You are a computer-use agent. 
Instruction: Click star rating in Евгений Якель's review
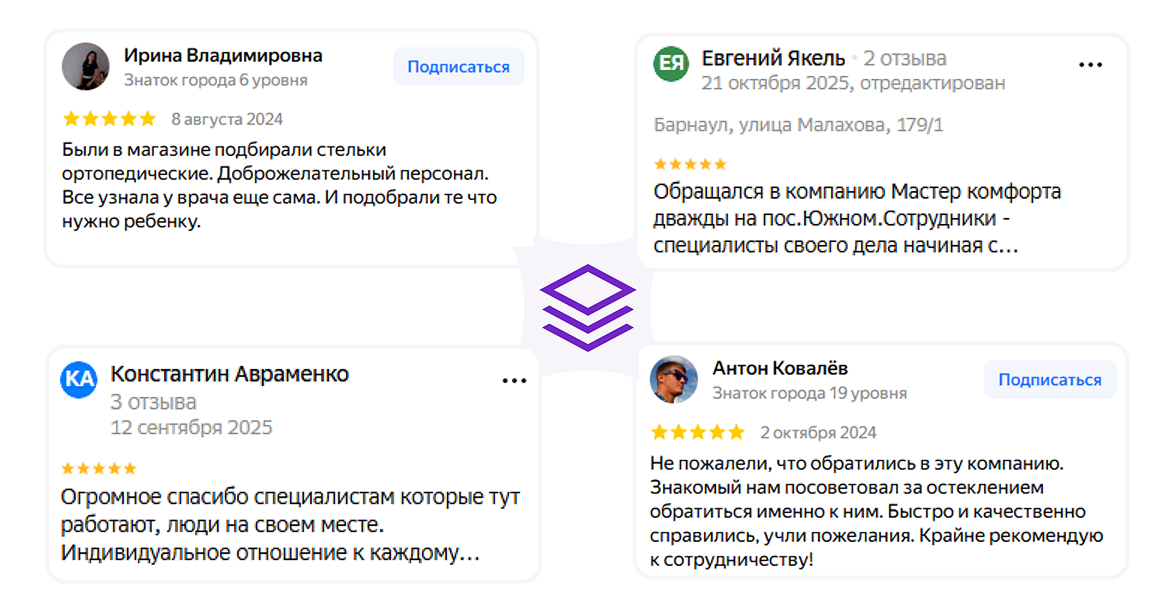point(690,164)
